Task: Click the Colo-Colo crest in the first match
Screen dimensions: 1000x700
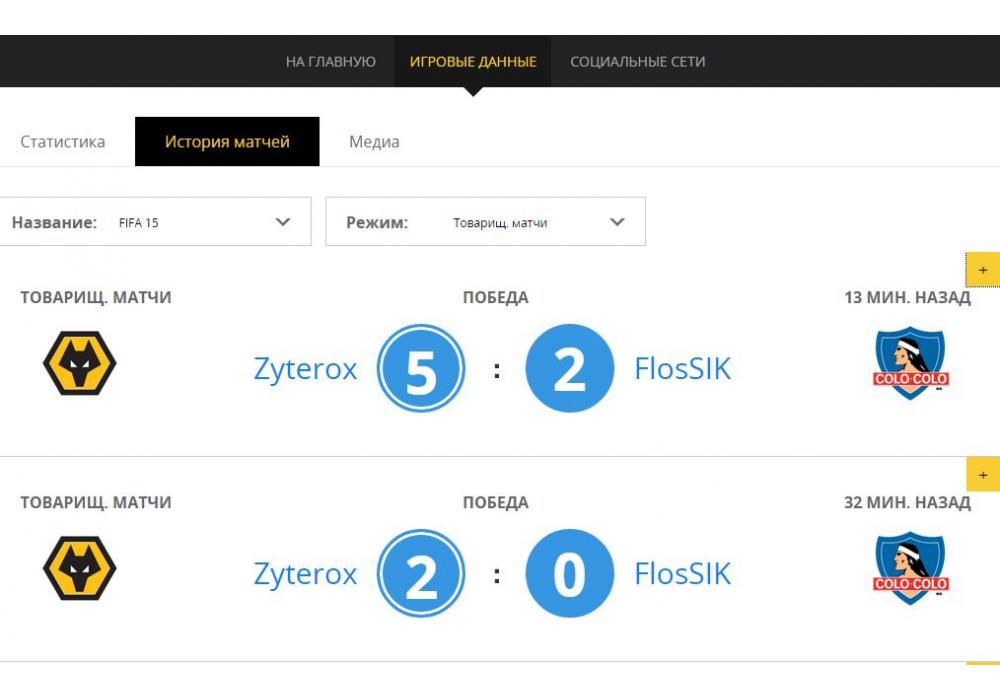Action: coord(910,364)
